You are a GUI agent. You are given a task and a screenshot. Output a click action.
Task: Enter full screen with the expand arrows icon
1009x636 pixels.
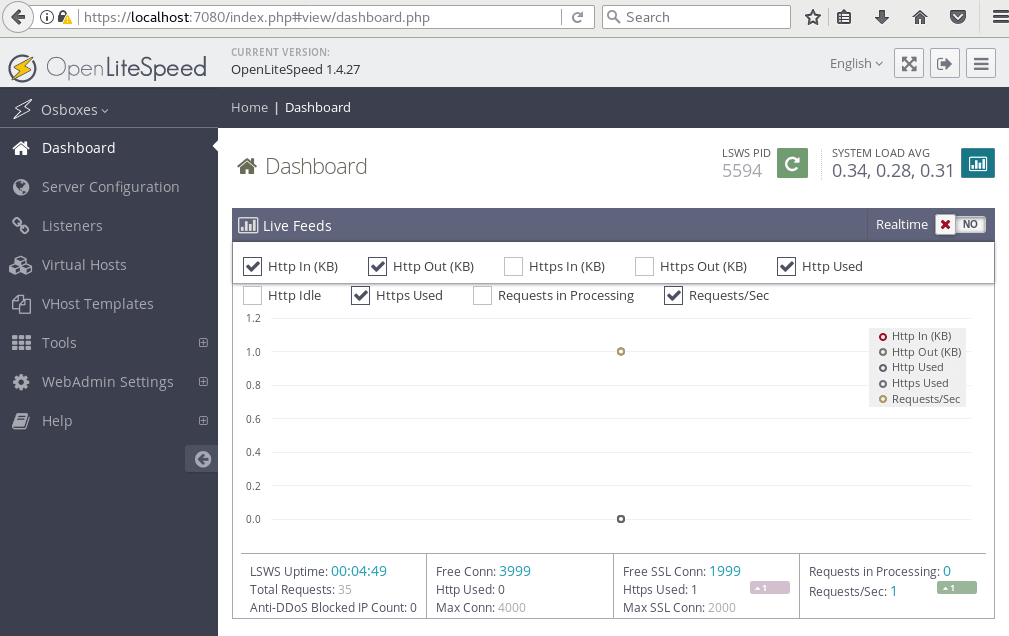[x=909, y=64]
